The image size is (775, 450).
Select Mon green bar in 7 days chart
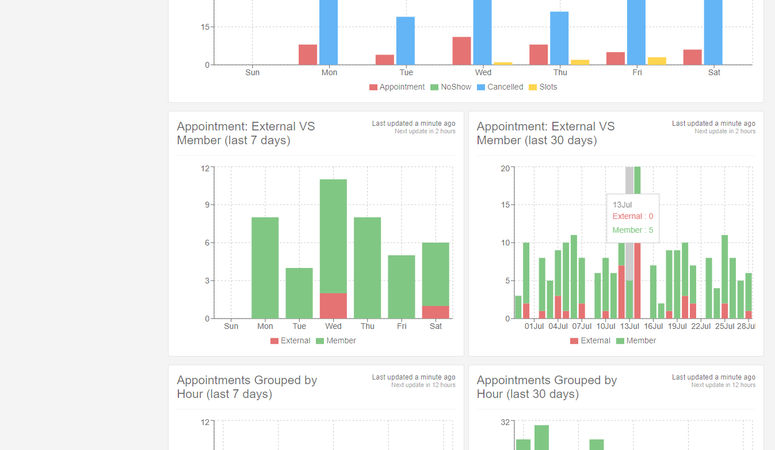pos(265,268)
